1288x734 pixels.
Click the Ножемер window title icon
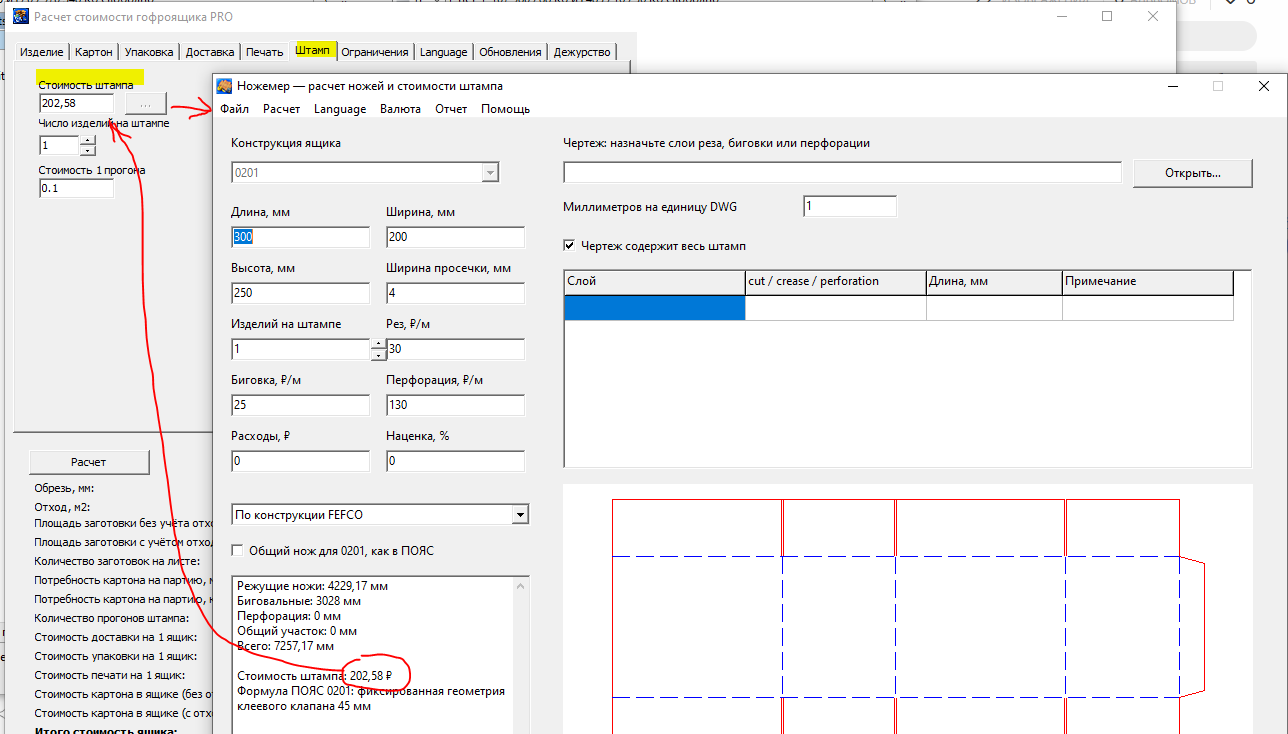click(x=224, y=86)
